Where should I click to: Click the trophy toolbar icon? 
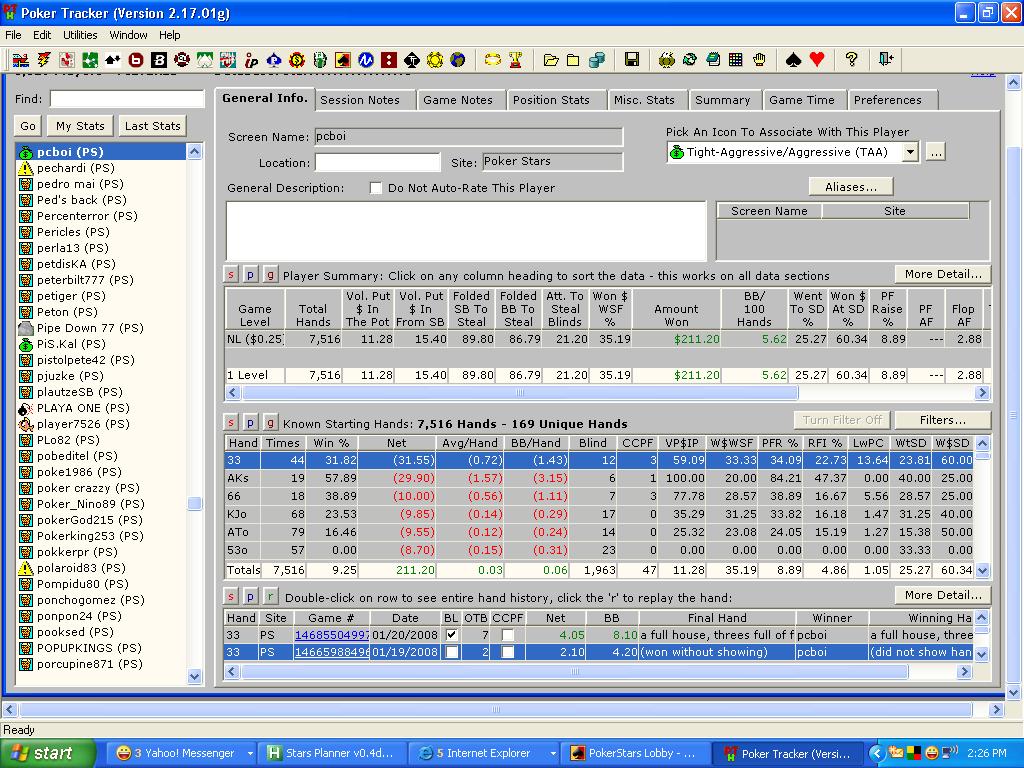[516, 60]
